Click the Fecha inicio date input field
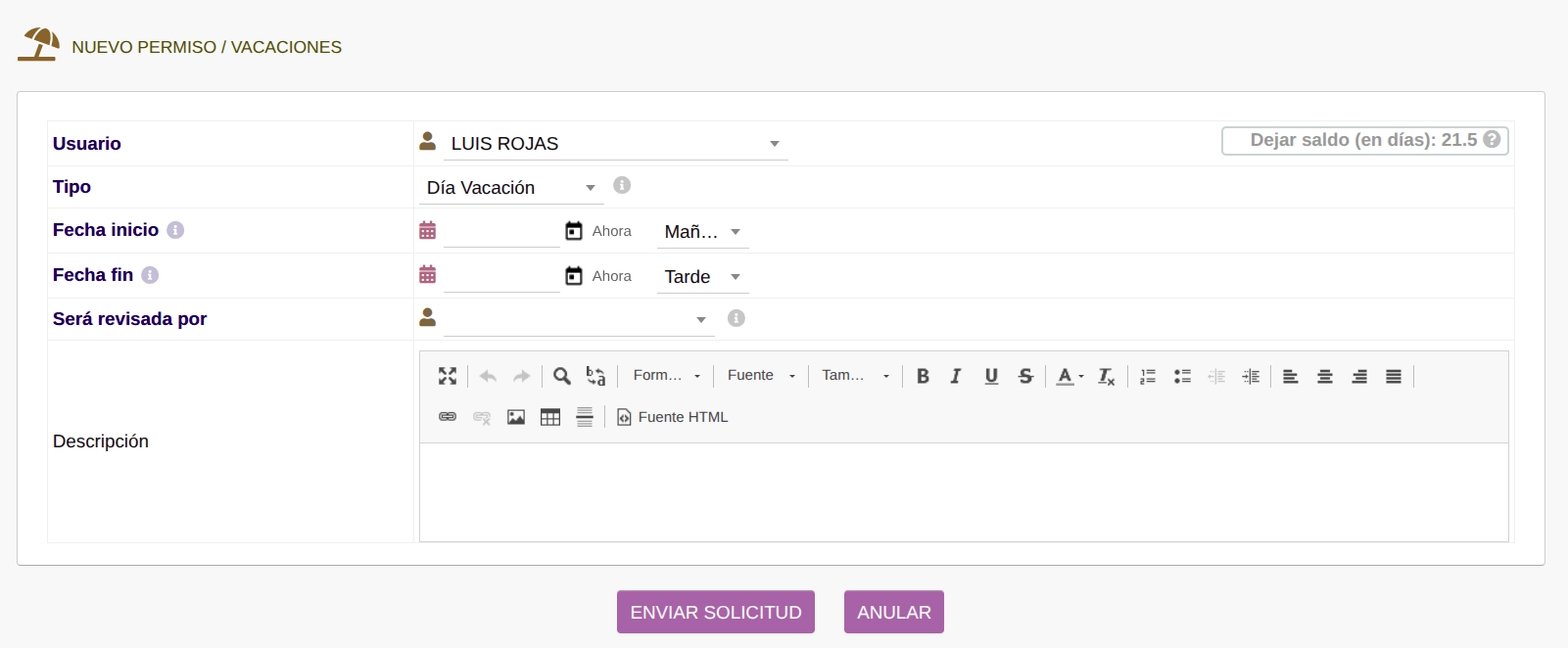Screen dimensions: 1568x648 click(500, 232)
